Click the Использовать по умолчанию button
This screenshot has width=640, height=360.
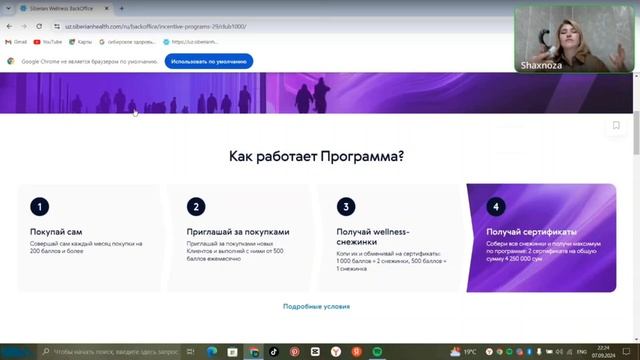[209, 61]
